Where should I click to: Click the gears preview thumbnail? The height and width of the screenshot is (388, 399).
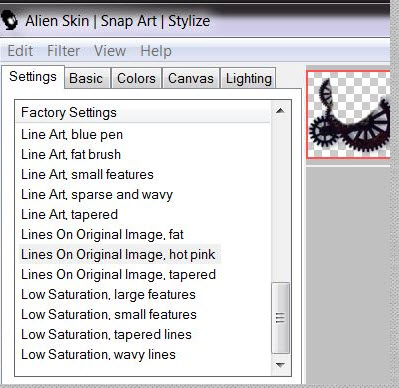point(348,114)
